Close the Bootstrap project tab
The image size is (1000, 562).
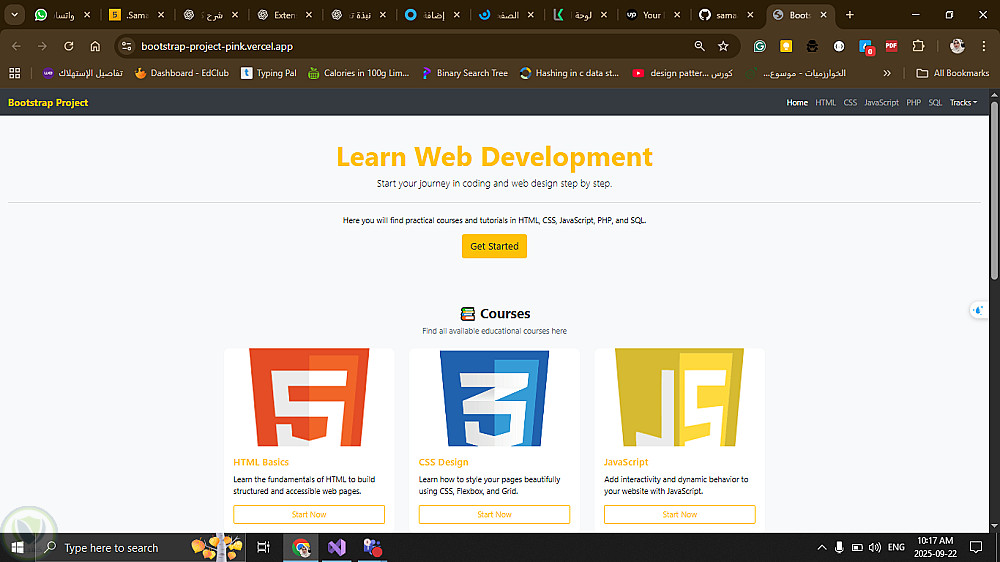823,15
